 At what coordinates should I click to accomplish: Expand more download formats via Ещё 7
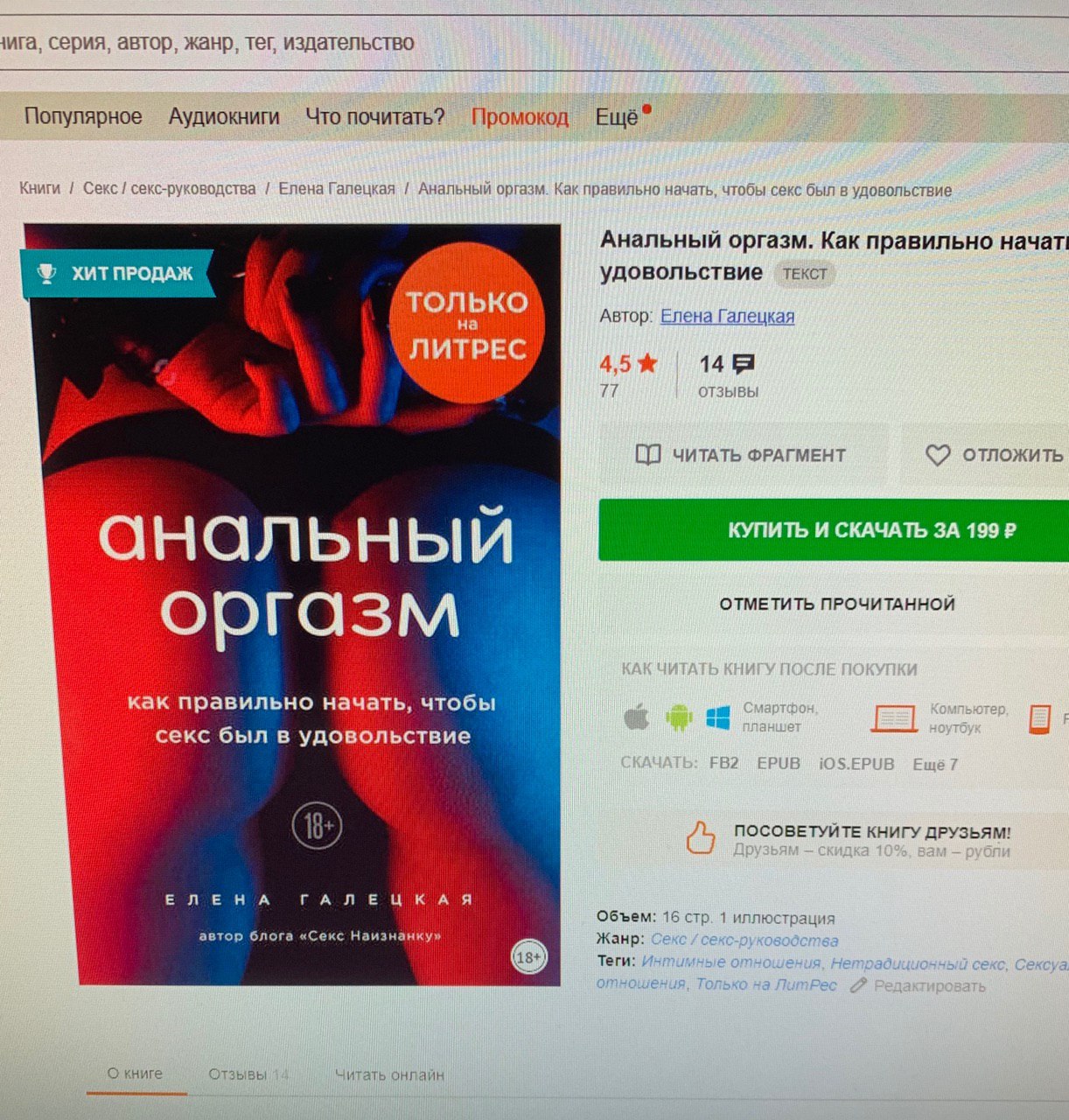pyautogui.click(x=935, y=764)
